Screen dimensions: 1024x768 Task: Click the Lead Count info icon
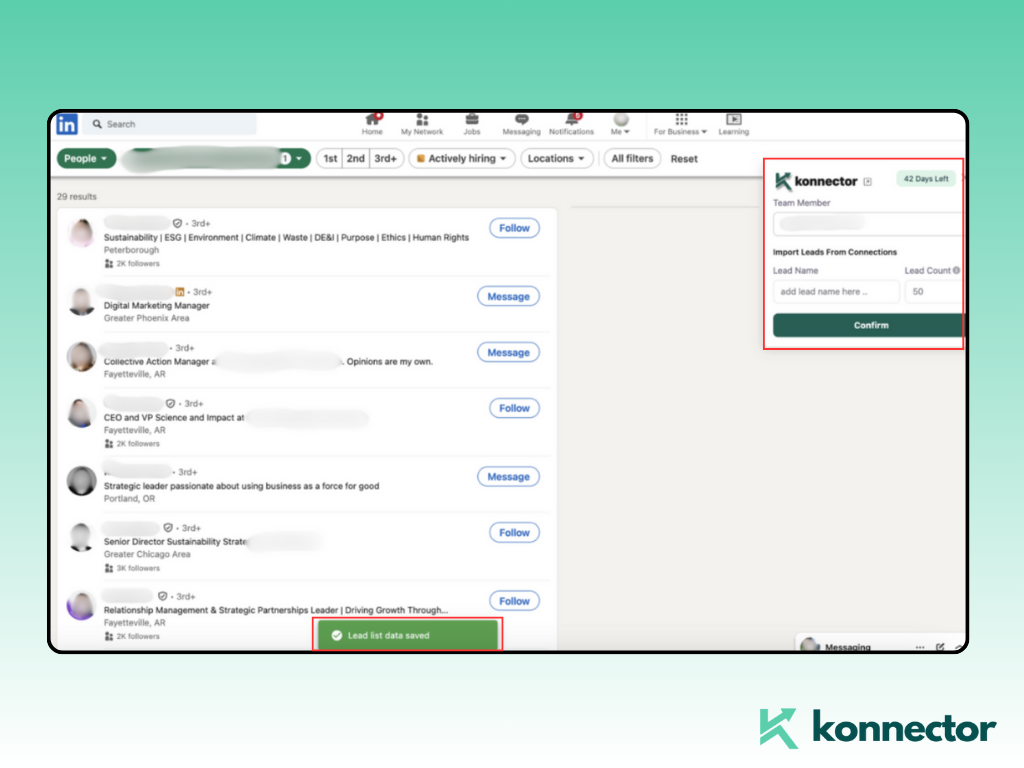tap(957, 270)
